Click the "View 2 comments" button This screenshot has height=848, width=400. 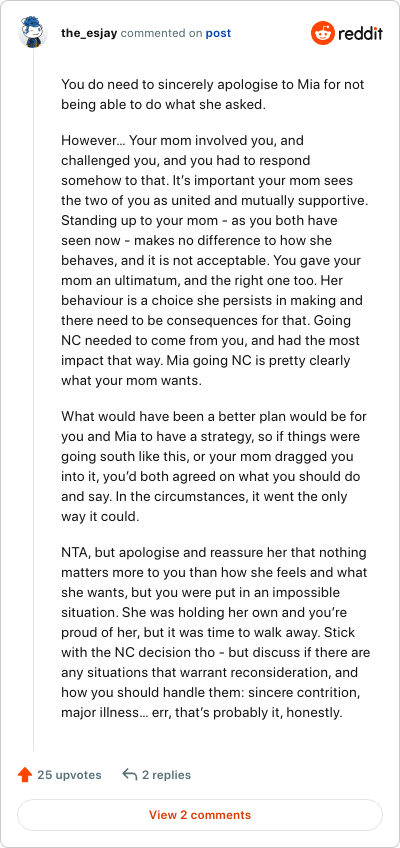tap(200, 815)
